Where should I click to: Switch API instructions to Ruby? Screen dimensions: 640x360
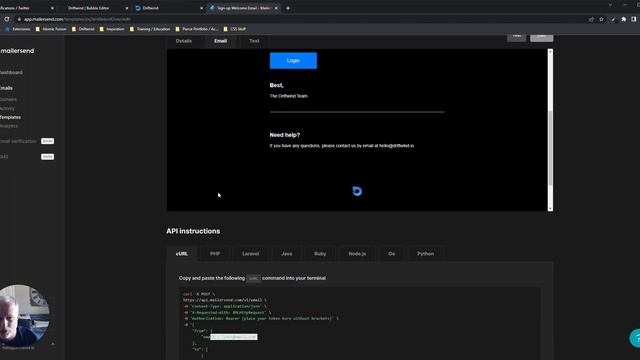coord(320,253)
